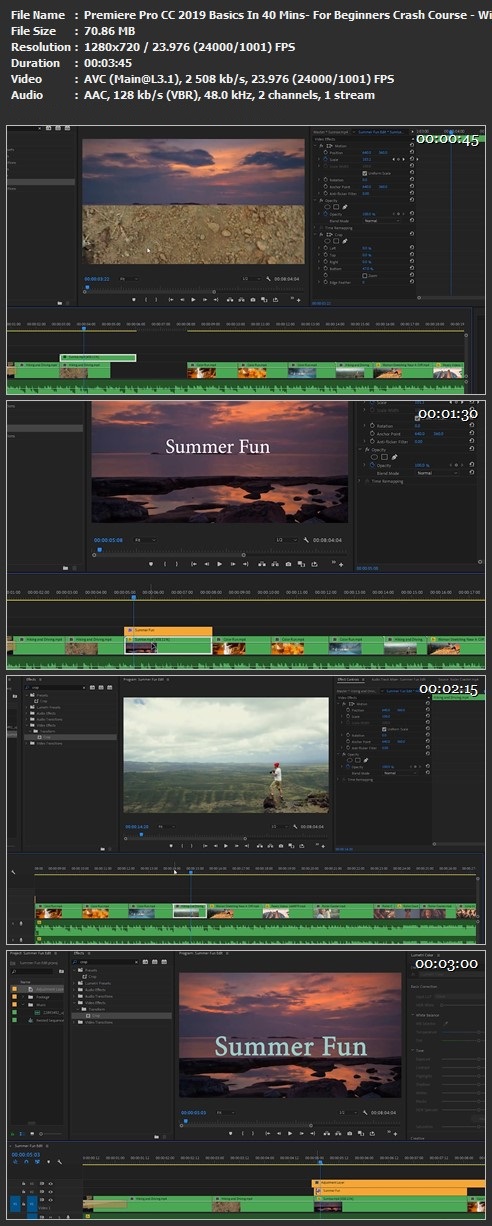Viewport: 492px width, 1226px height.
Task: Select Music bin in 00:03:00 Project panel
Action: (42, 1004)
